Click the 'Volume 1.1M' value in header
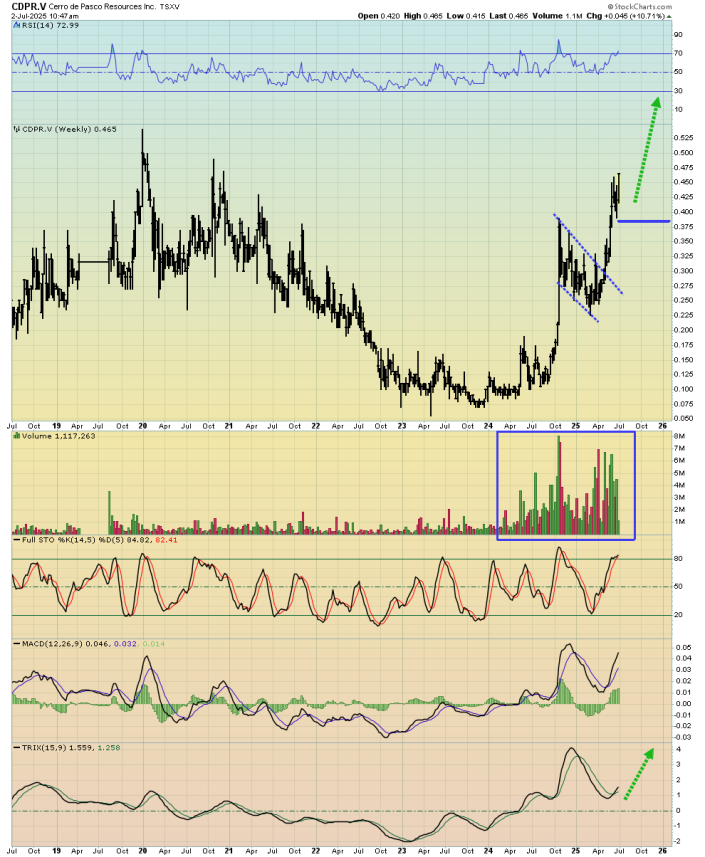 [x=557, y=16]
